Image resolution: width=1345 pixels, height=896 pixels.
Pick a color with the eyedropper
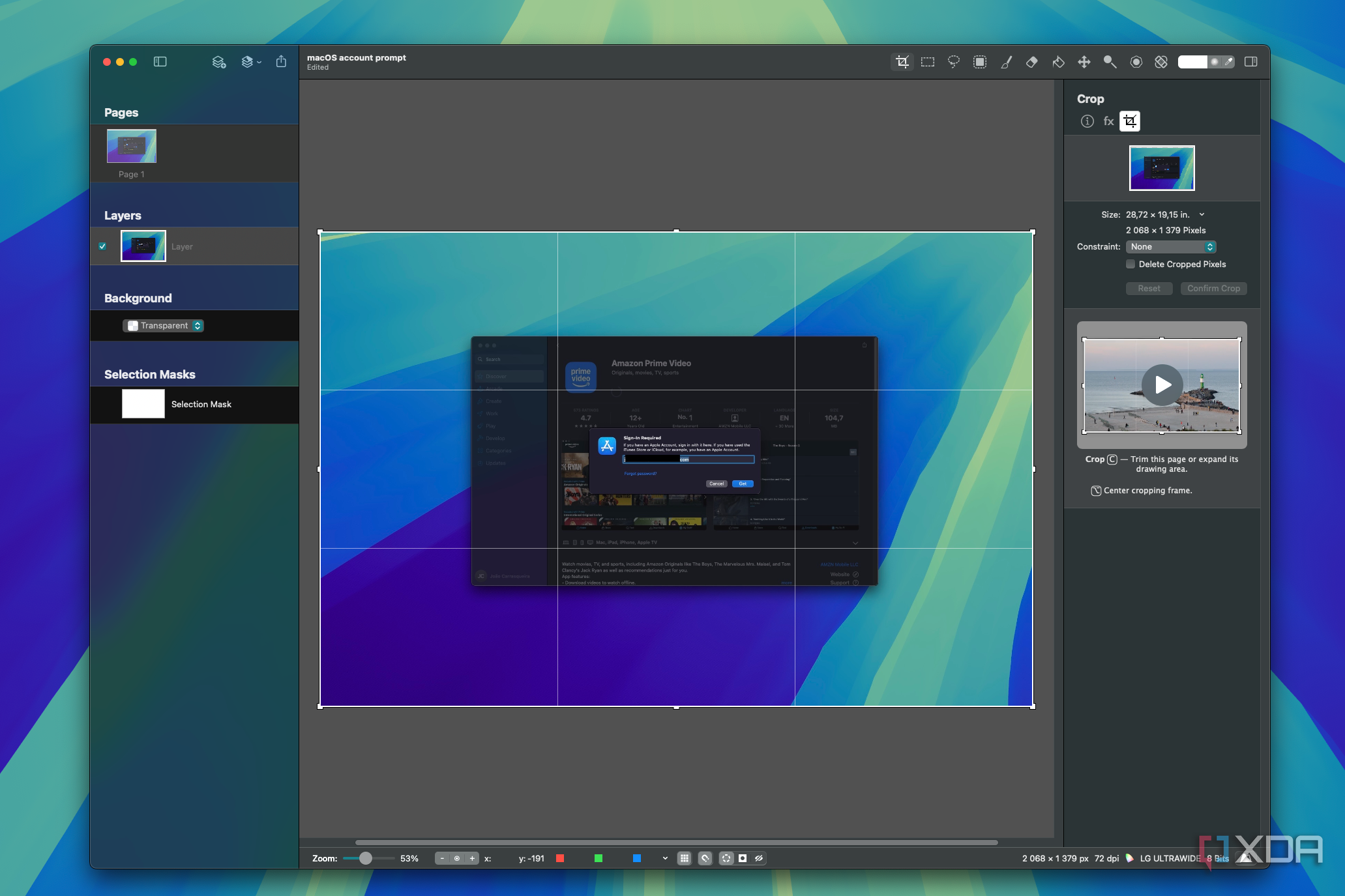click(1229, 62)
